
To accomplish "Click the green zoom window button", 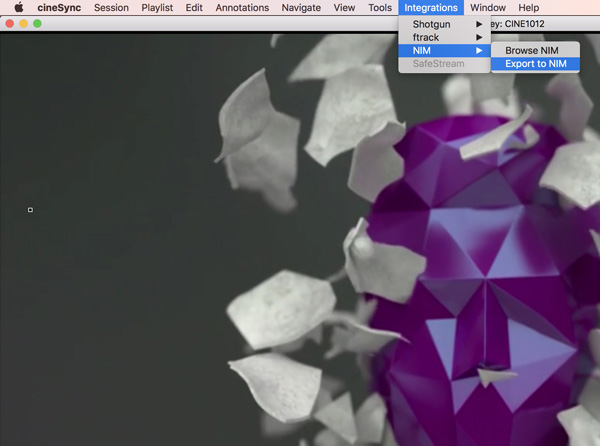I will pyautogui.click(x=37, y=24).
